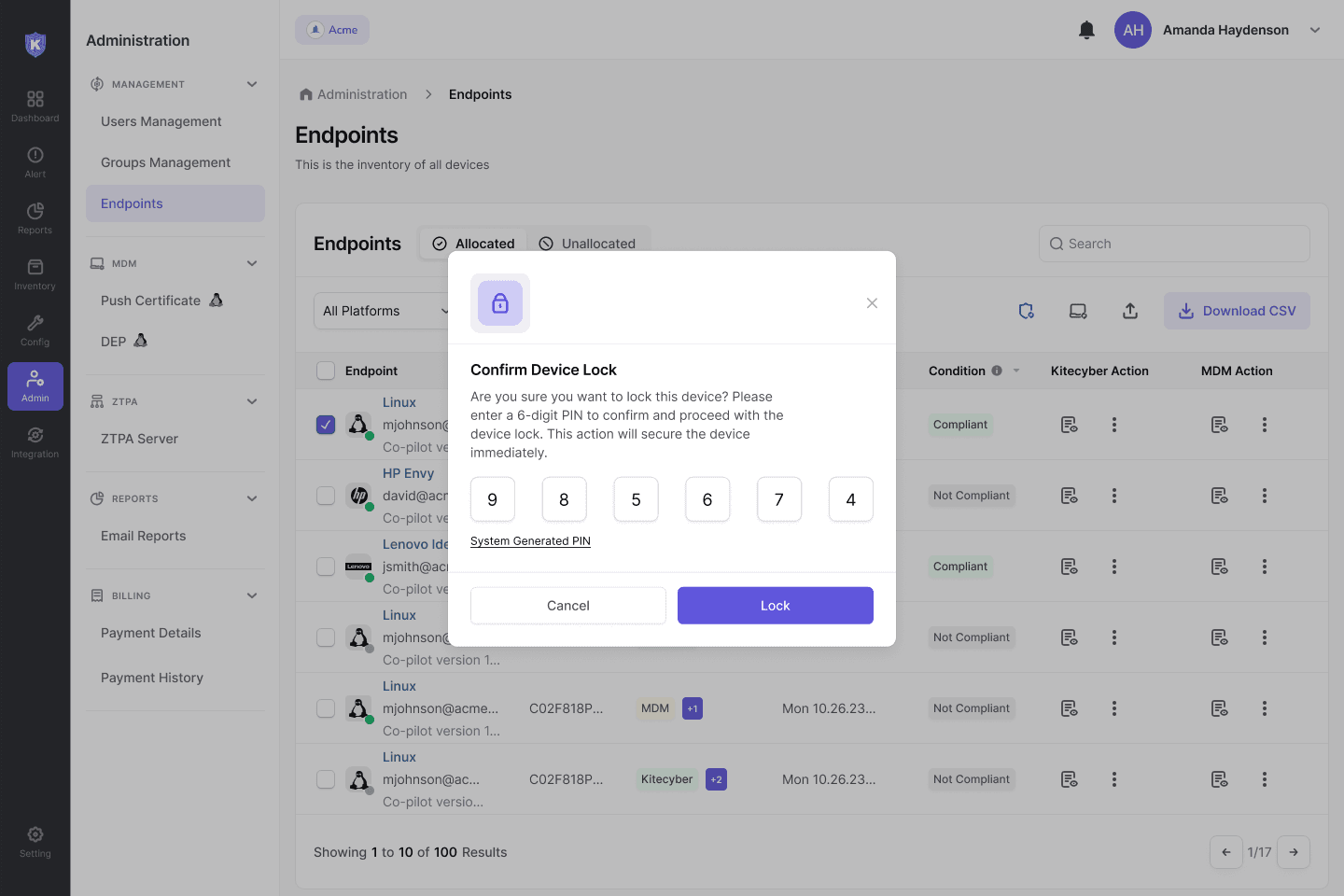
Task: Open Dashboard from the sidebar
Action: coord(35,106)
